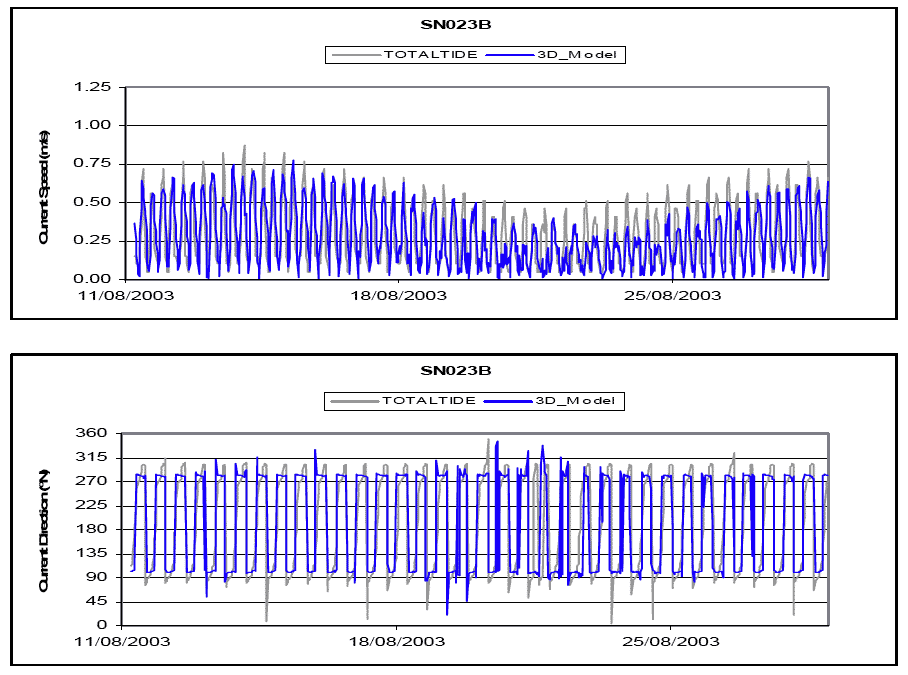Select the TOTALTIDE legend entry in the speed chart
This screenshot has height=675, width=908.
tap(427, 55)
